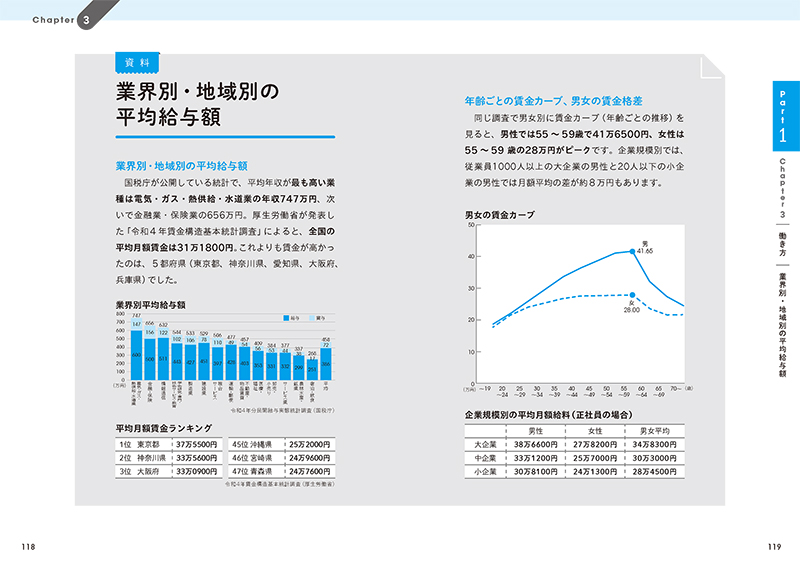Click the 業界別・地域別の平均給与額 main title
This screenshot has width=800, height=567.
(x=197, y=104)
